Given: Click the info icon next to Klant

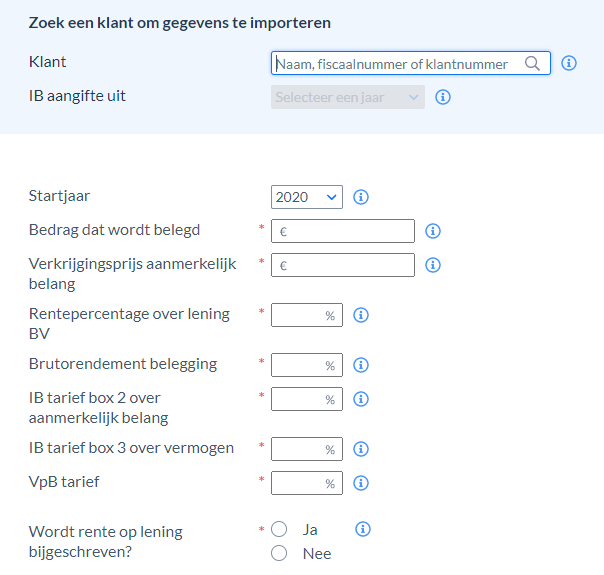Looking at the screenshot, I should pos(569,63).
